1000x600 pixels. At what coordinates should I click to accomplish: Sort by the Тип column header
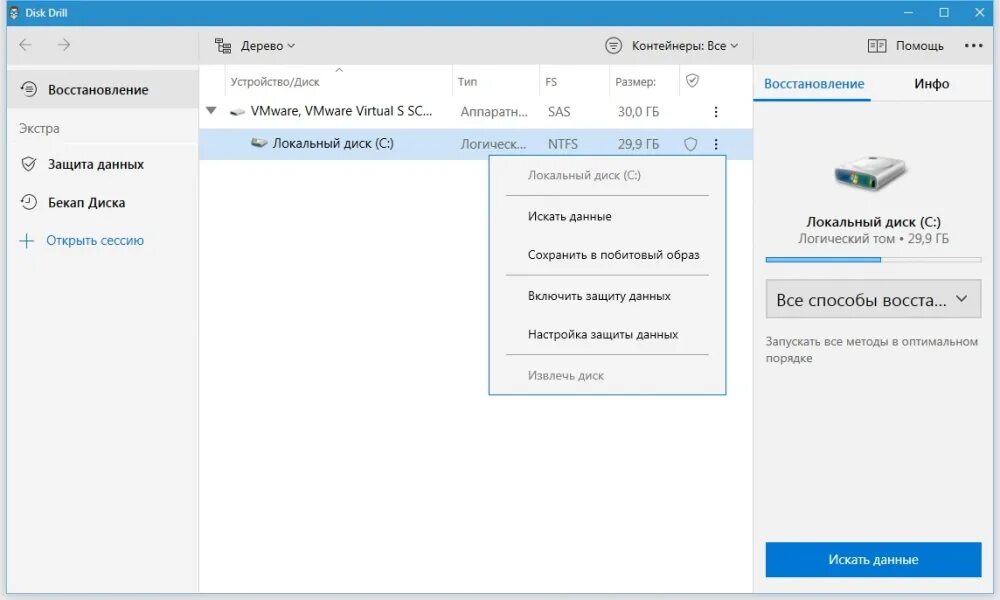(467, 82)
